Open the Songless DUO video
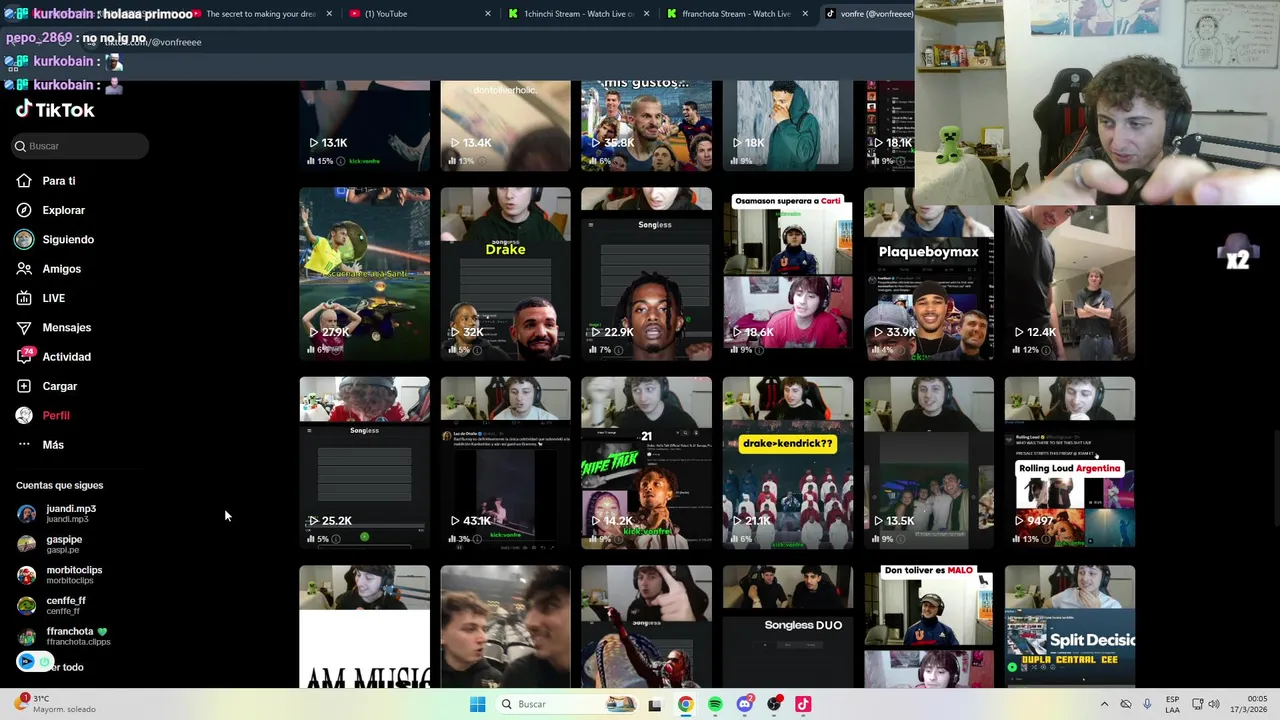1280x720 pixels. [788, 626]
